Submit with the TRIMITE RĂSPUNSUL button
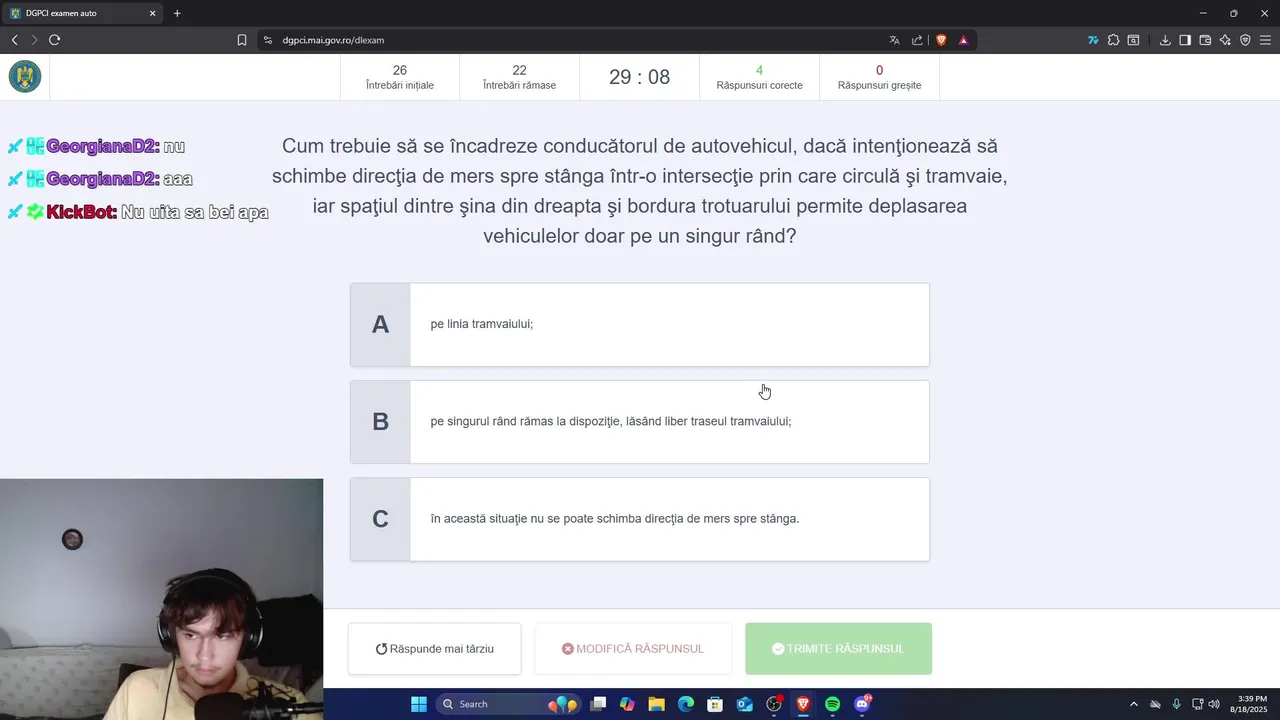Viewport: 1280px width, 720px height. 838,649
